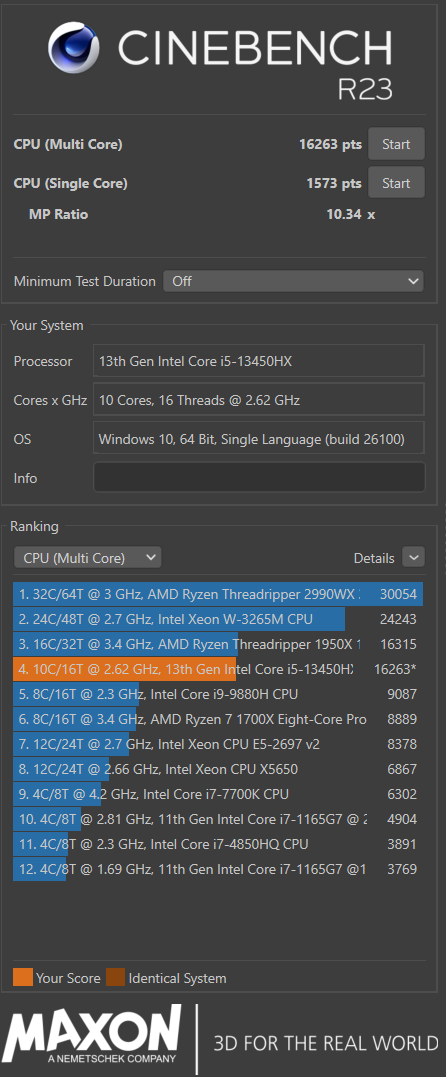Select the Xeon W-3265M ranking entry
This screenshot has width=446, height=1077.
pos(218,619)
